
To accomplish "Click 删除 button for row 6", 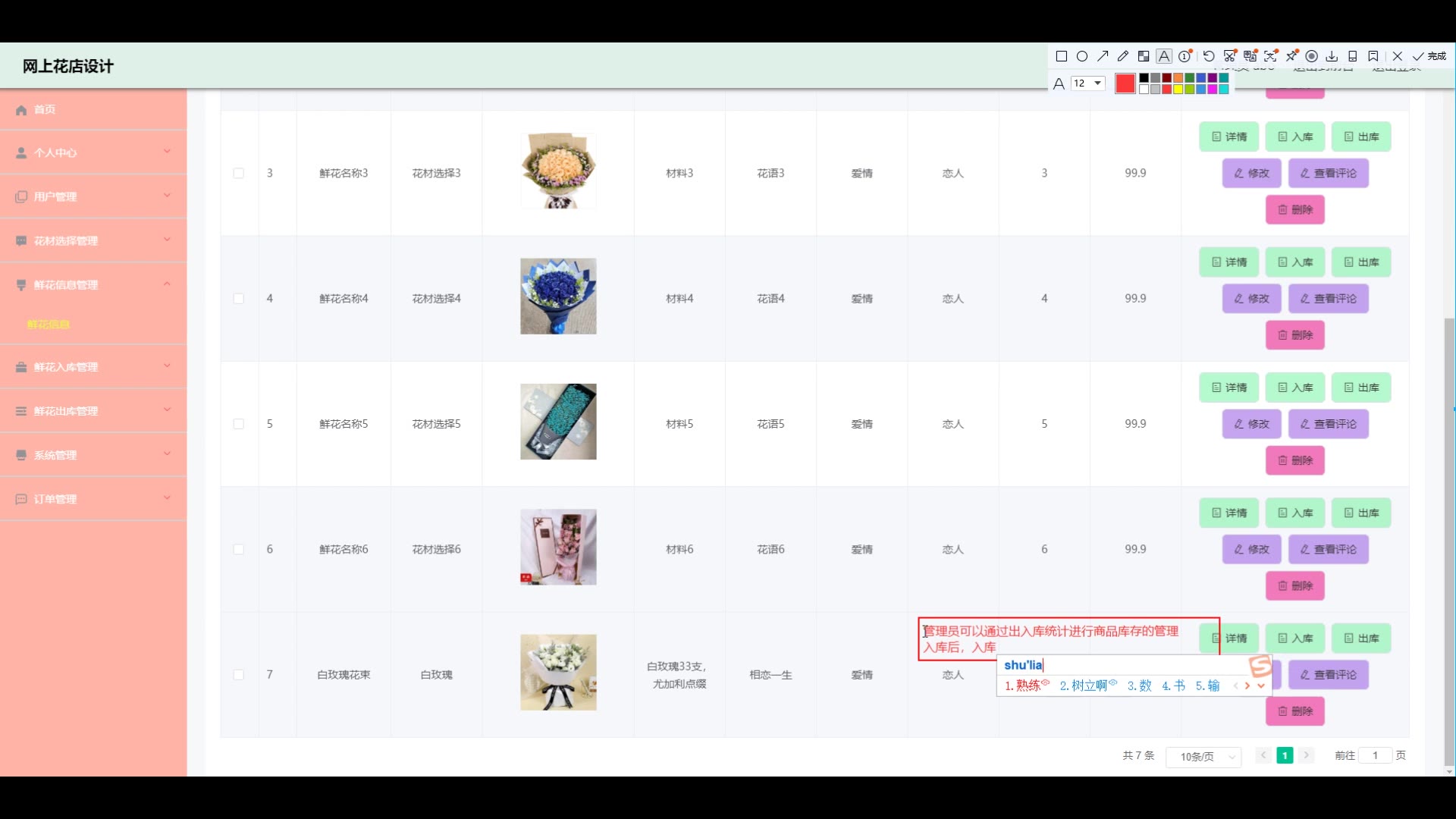I will point(1294,585).
